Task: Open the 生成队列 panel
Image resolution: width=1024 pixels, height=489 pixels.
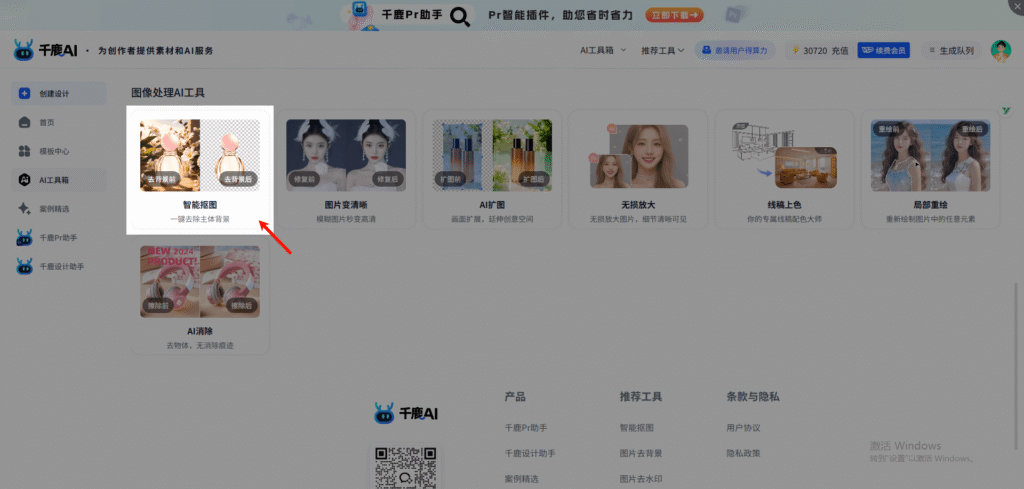Action: tap(951, 50)
